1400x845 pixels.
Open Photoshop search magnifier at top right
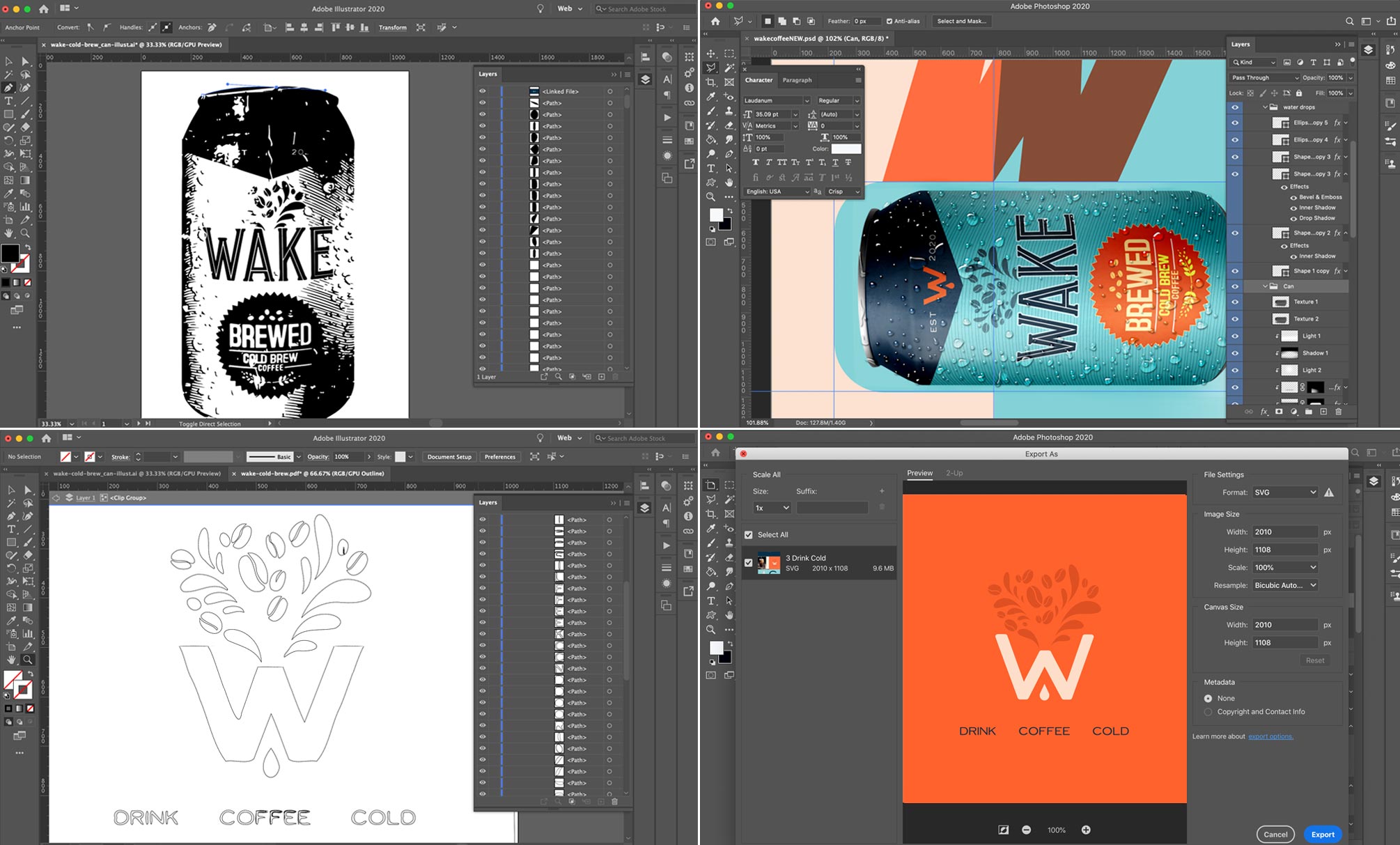click(x=1350, y=22)
